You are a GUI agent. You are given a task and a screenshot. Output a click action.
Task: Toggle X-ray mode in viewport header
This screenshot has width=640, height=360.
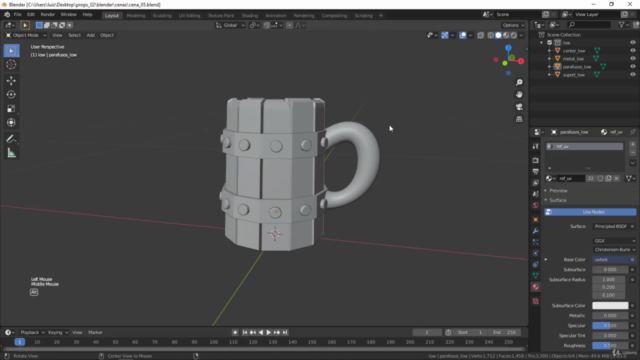pyautogui.click(x=480, y=36)
